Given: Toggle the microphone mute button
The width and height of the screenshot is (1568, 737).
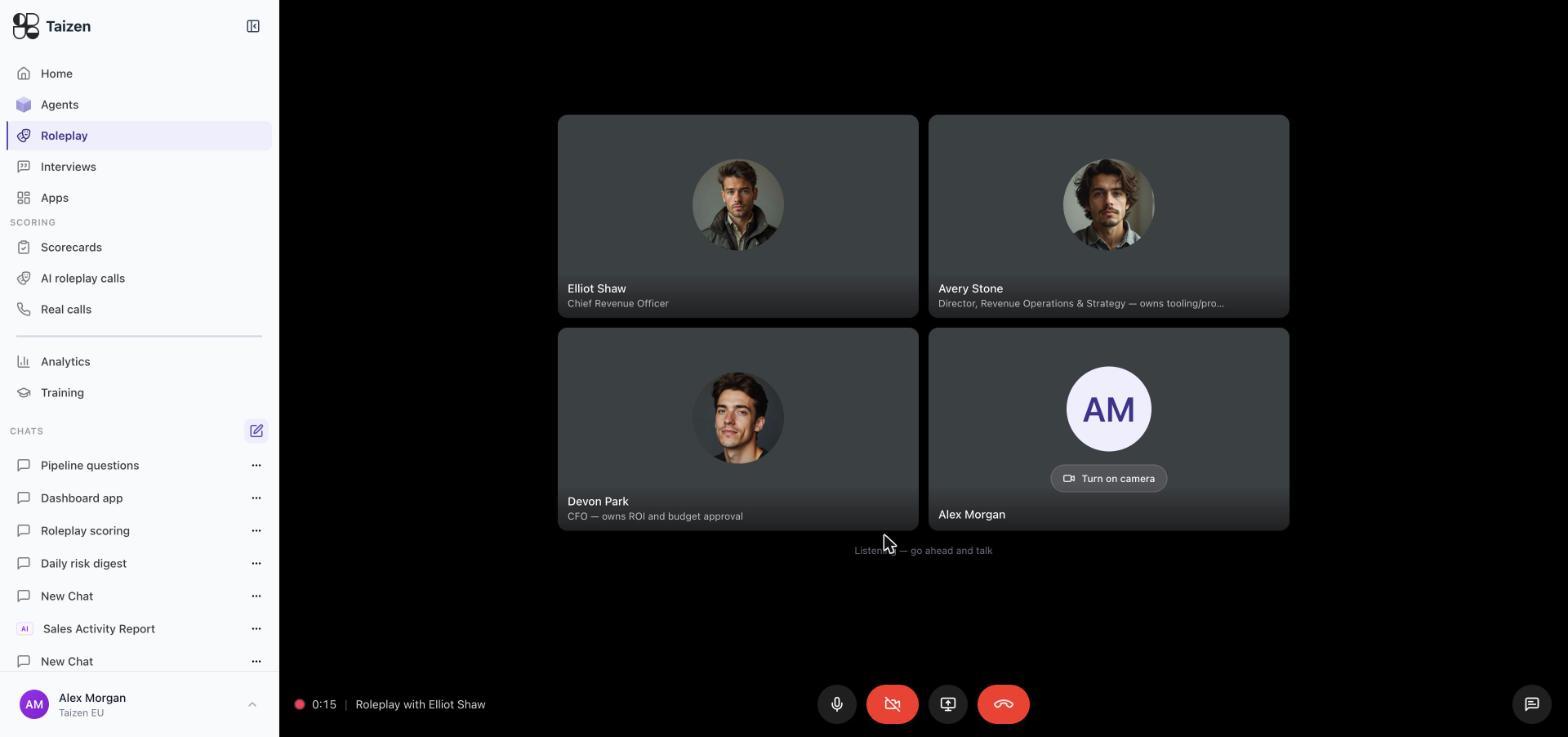Looking at the screenshot, I should pos(837,704).
